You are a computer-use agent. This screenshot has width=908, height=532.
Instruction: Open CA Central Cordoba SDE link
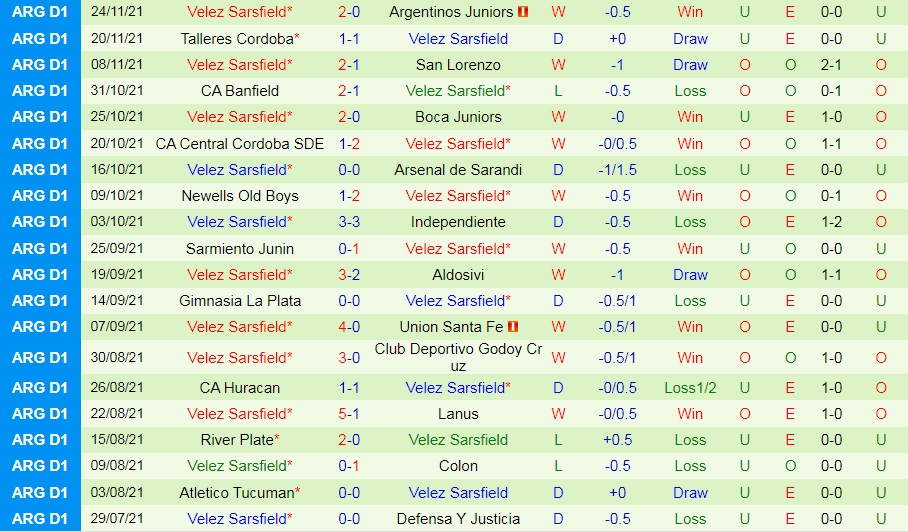240,144
